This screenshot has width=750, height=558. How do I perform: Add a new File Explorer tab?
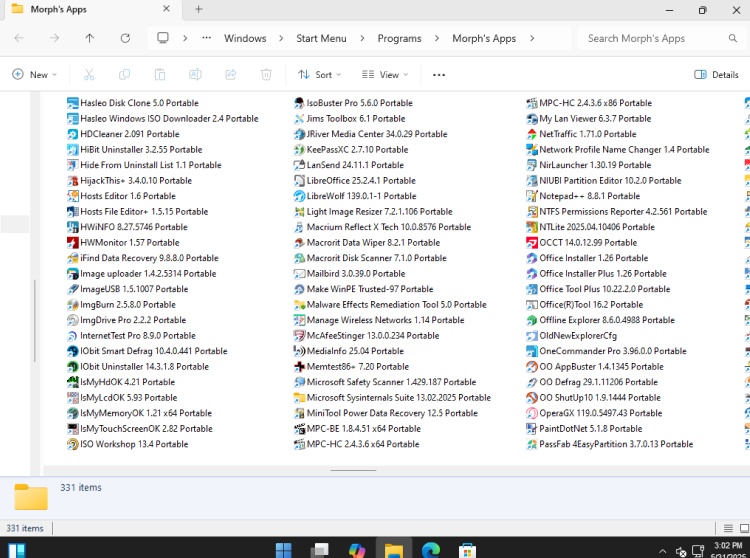point(199,9)
